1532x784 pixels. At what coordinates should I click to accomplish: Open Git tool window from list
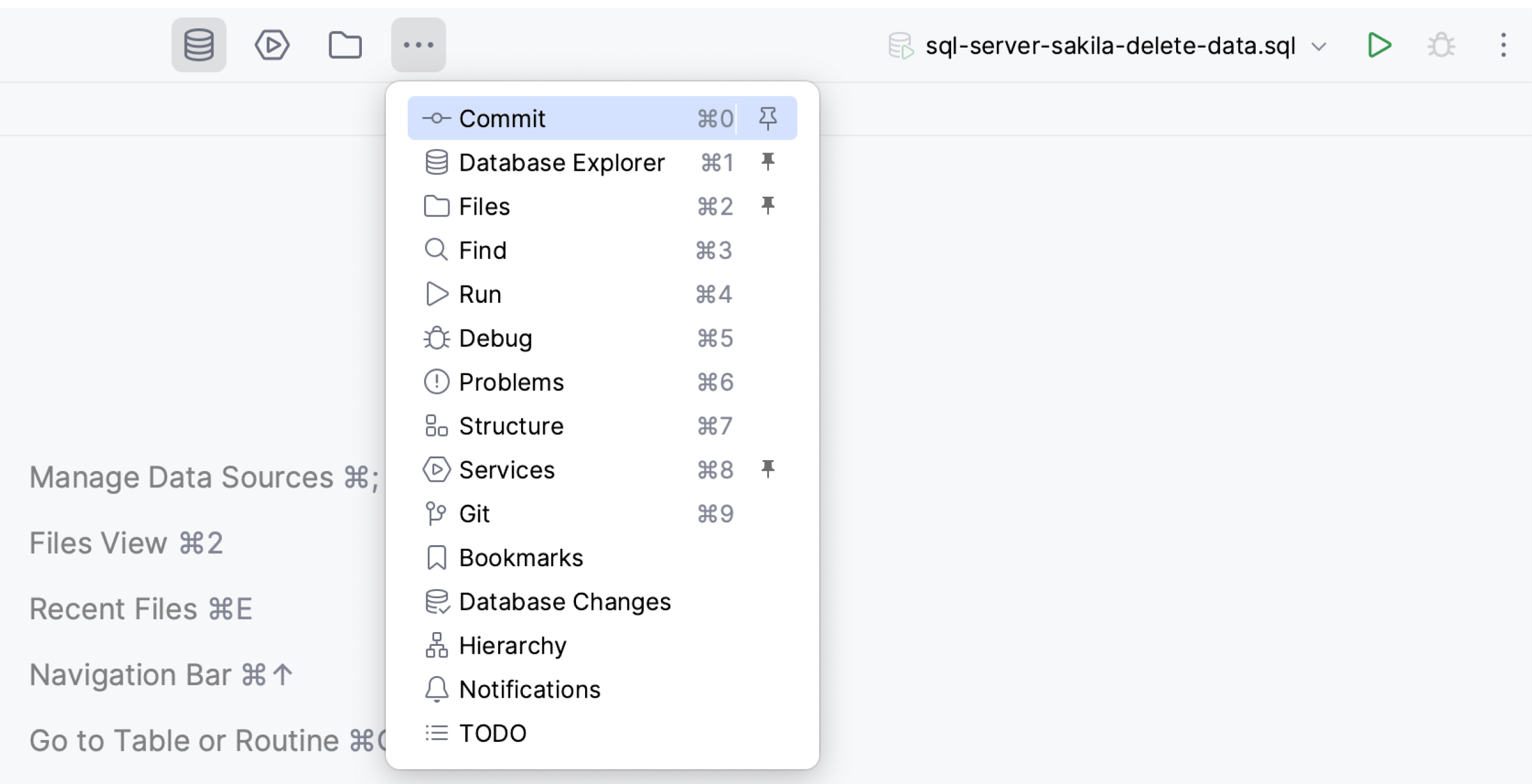tap(474, 514)
